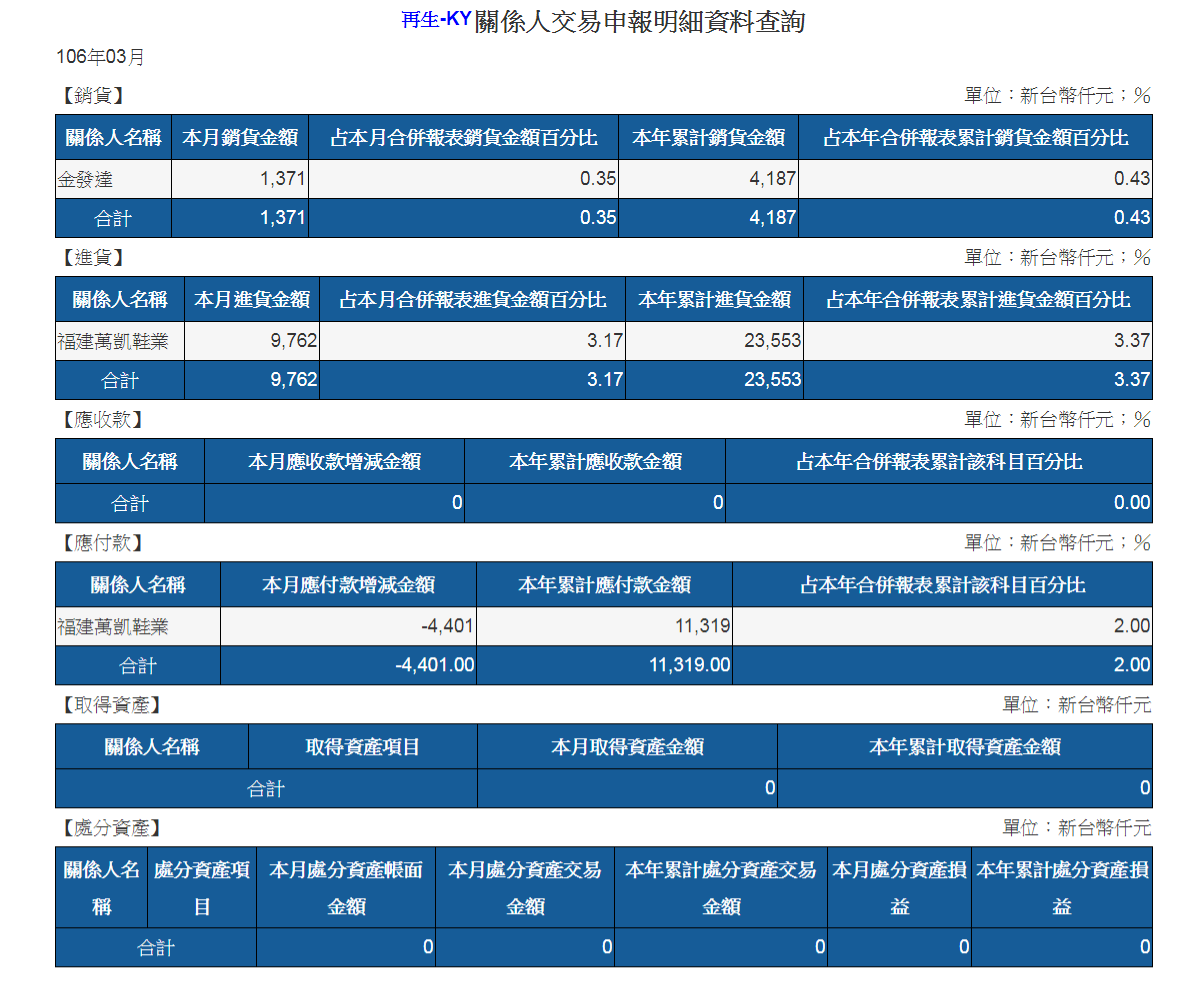Image resolution: width=1192 pixels, height=984 pixels.
Task: Click the 本月取得資產金額 column header
Action: coord(627,747)
